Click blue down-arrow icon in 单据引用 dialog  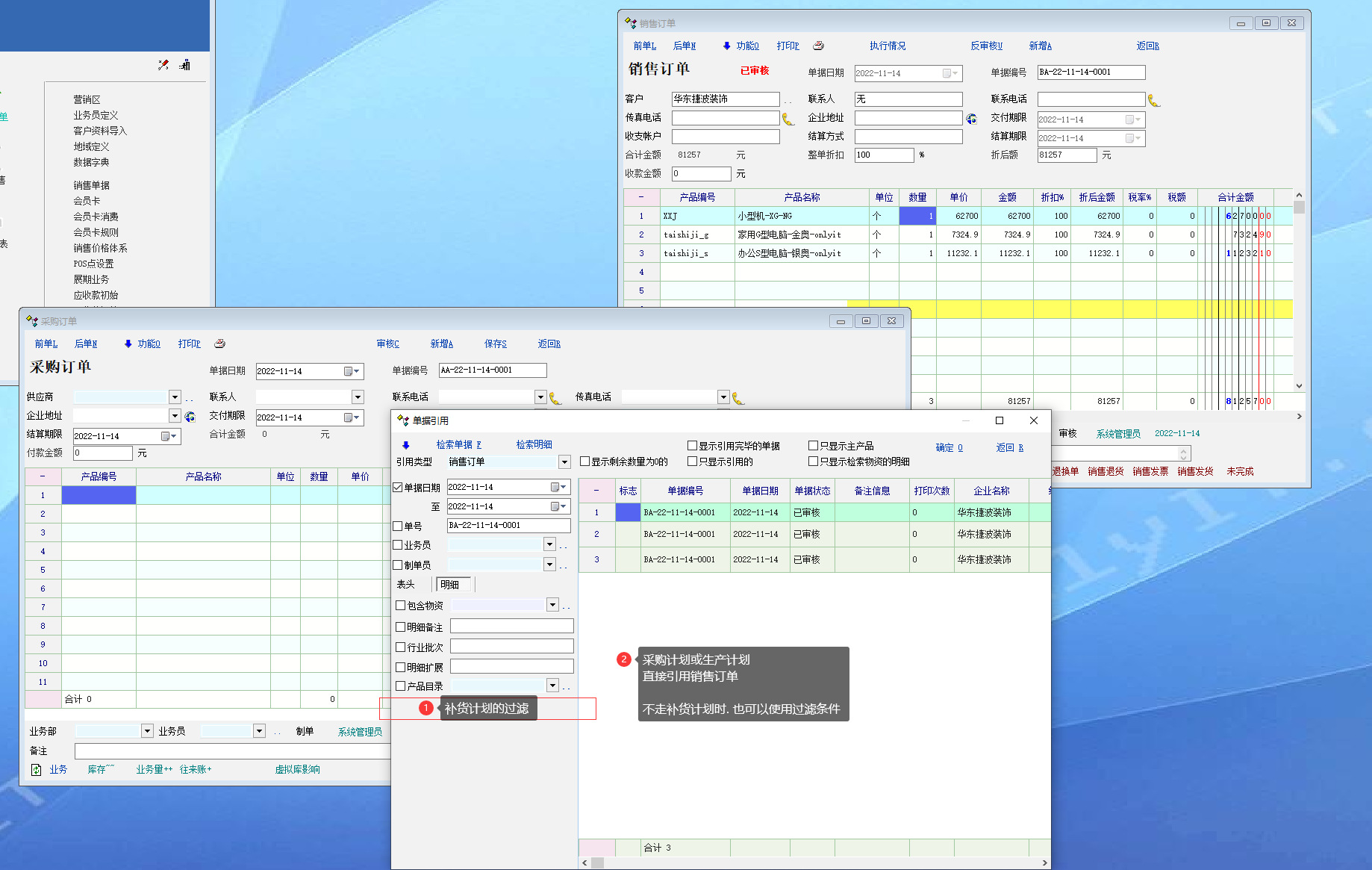click(405, 445)
